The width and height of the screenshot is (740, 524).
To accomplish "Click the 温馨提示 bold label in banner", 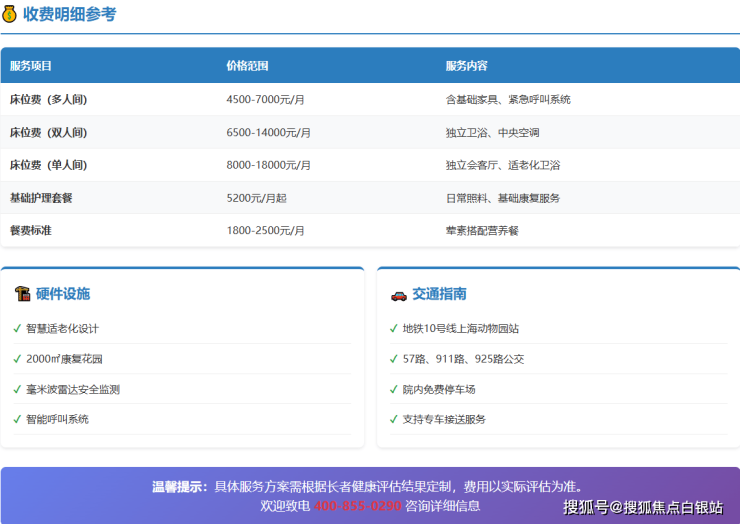I will click(180, 487).
